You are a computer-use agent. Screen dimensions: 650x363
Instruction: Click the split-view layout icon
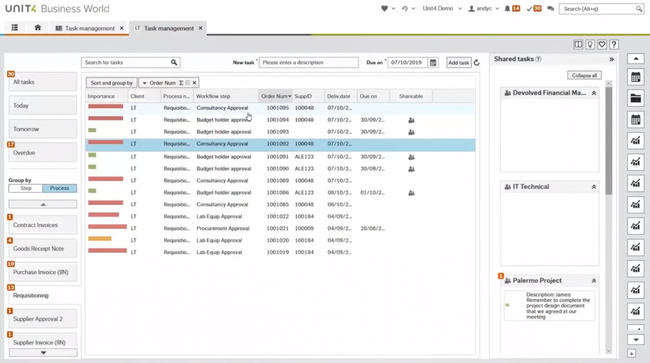point(578,44)
